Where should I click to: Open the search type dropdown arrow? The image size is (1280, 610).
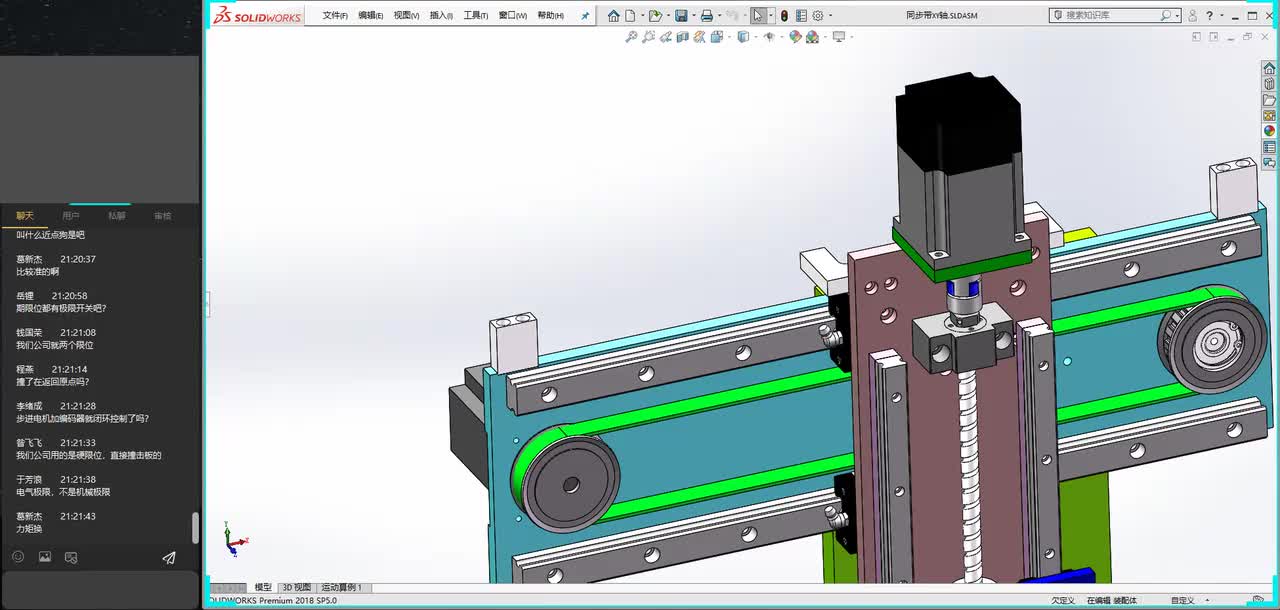tap(1177, 15)
